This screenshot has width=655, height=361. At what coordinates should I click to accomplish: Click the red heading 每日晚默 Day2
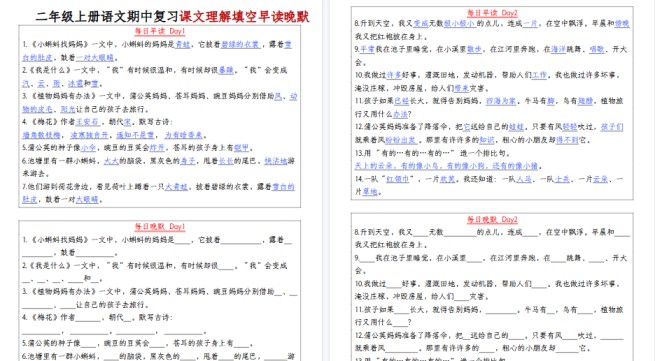[x=492, y=219]
